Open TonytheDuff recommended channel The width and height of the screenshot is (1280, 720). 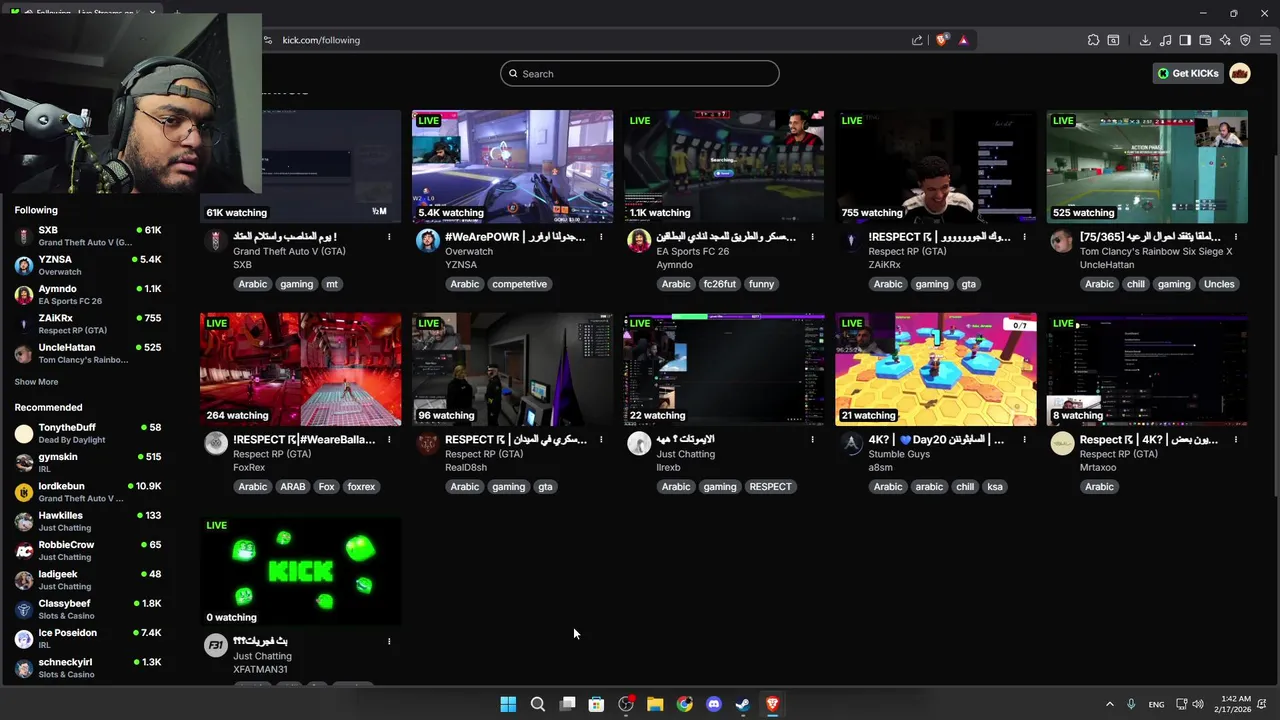(88, 433)
